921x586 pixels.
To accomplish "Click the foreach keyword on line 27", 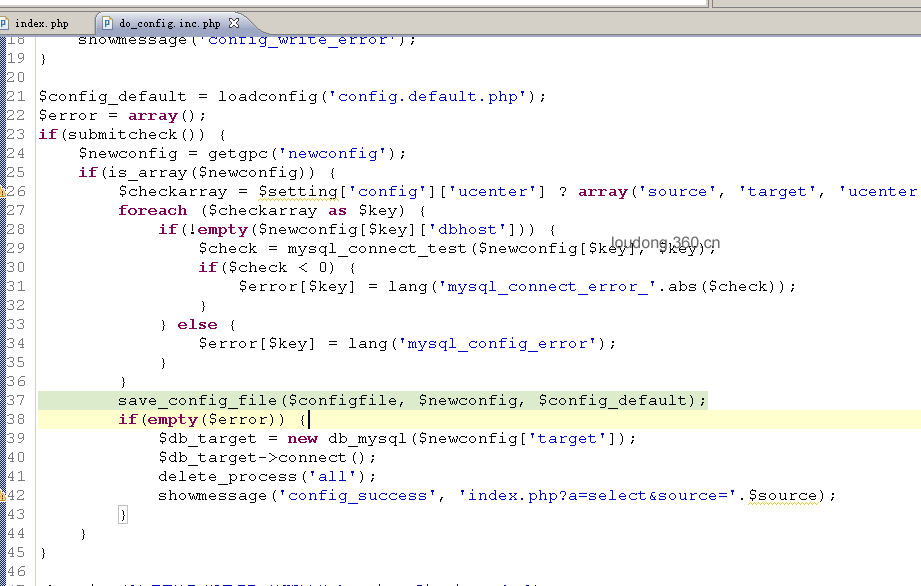I will [x=153, y=210].
